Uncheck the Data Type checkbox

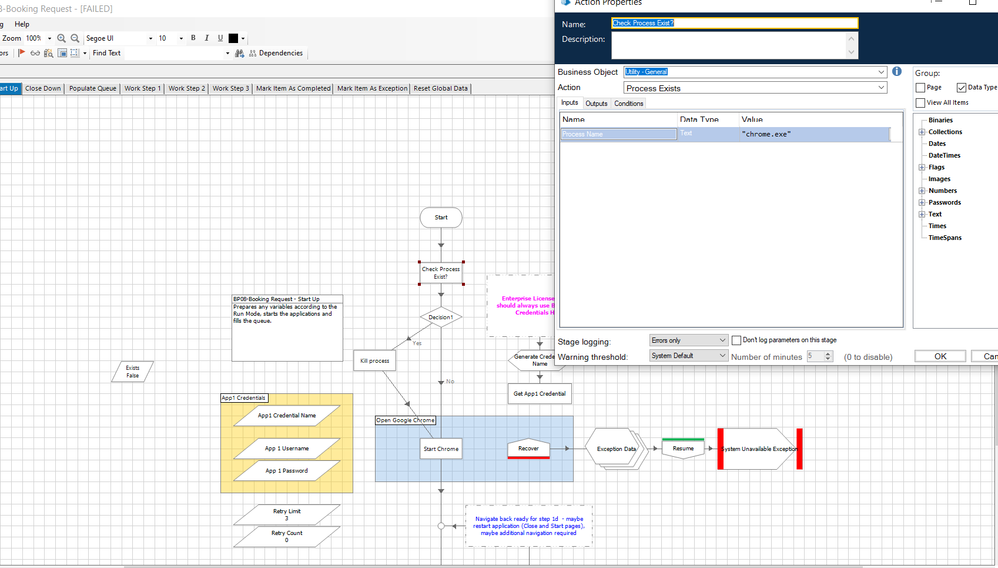click(962, 88)
